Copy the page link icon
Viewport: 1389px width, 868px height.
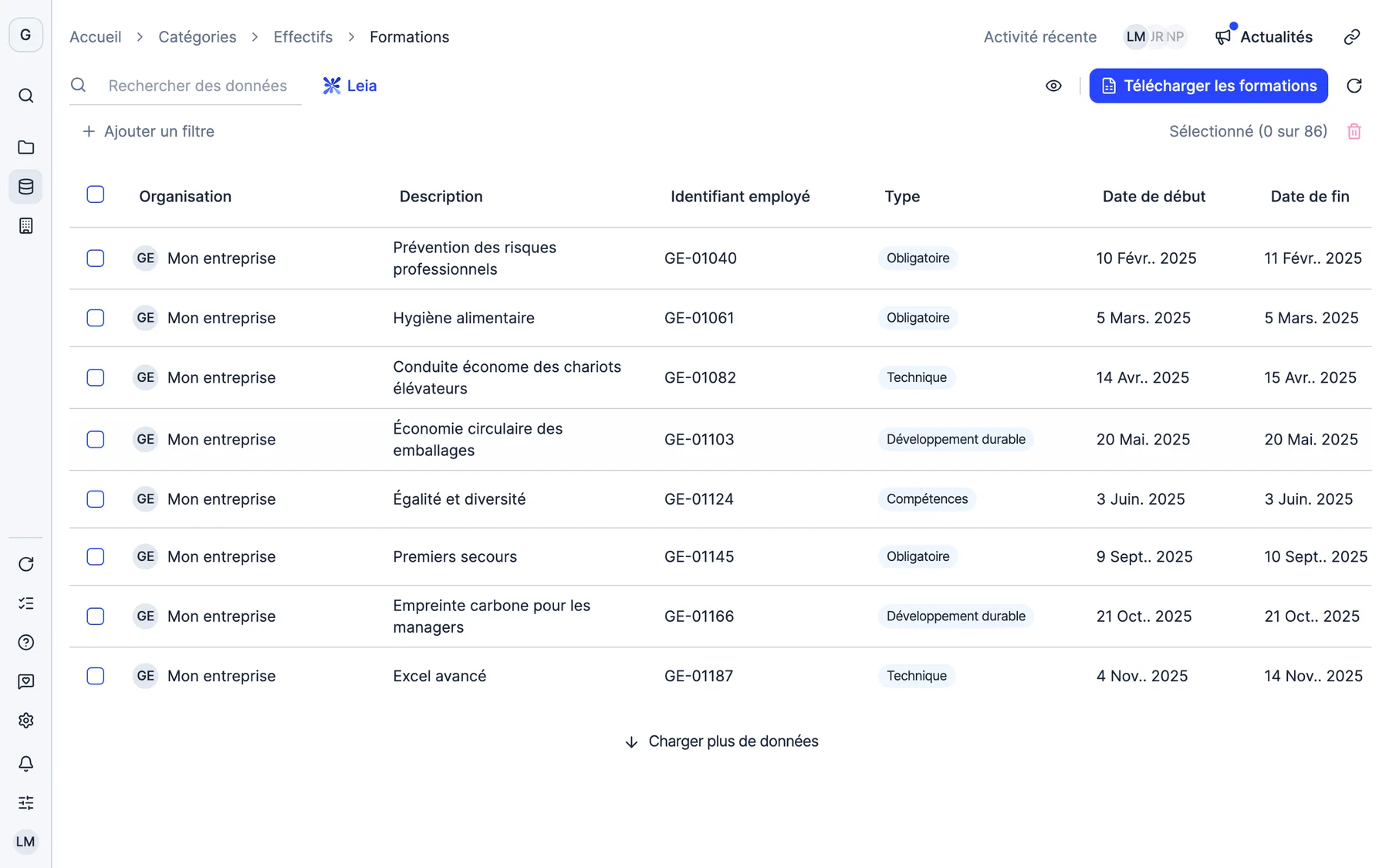click(1352, 37)
